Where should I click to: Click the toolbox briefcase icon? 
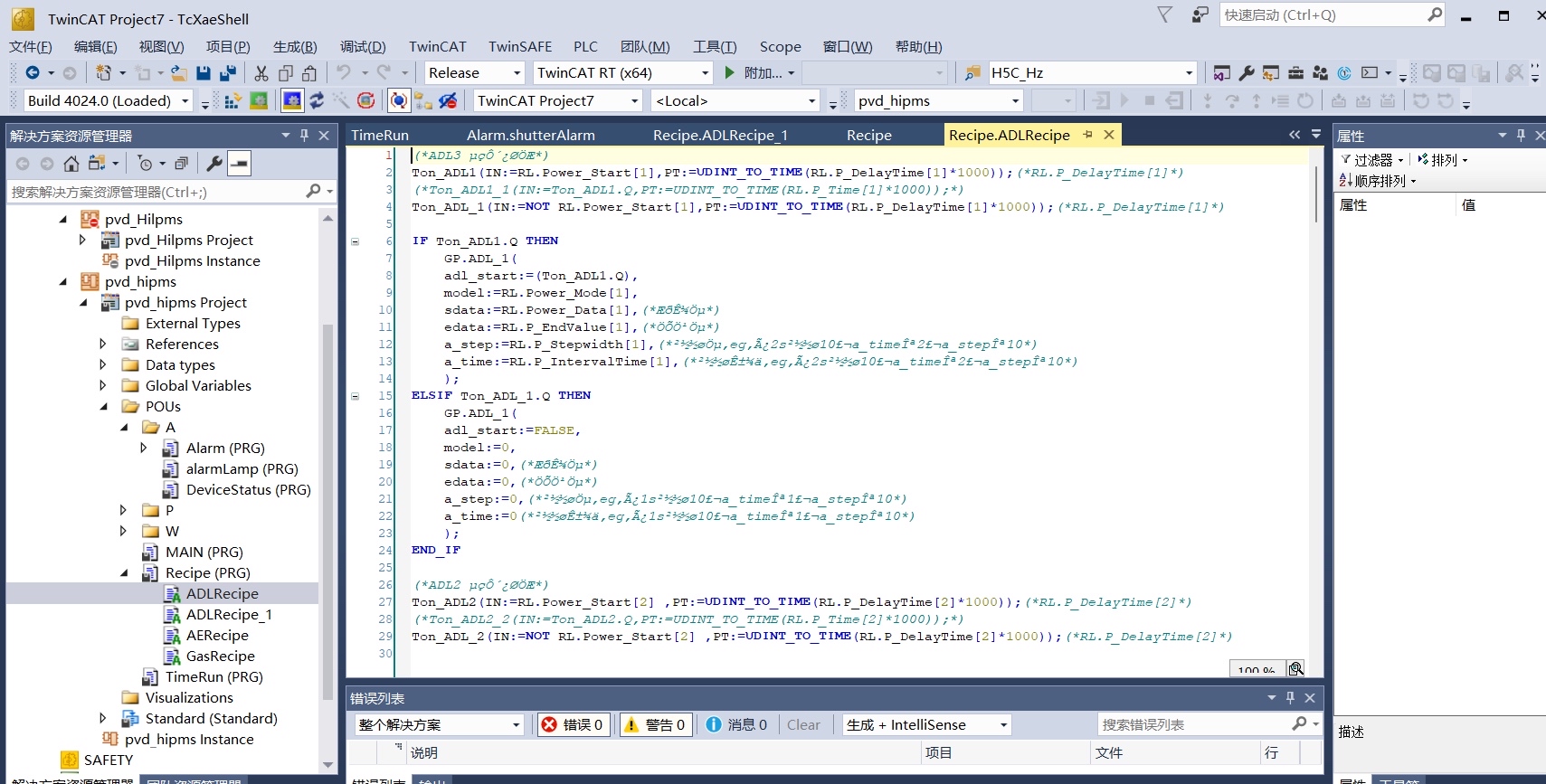click(x=1296, y=73)
